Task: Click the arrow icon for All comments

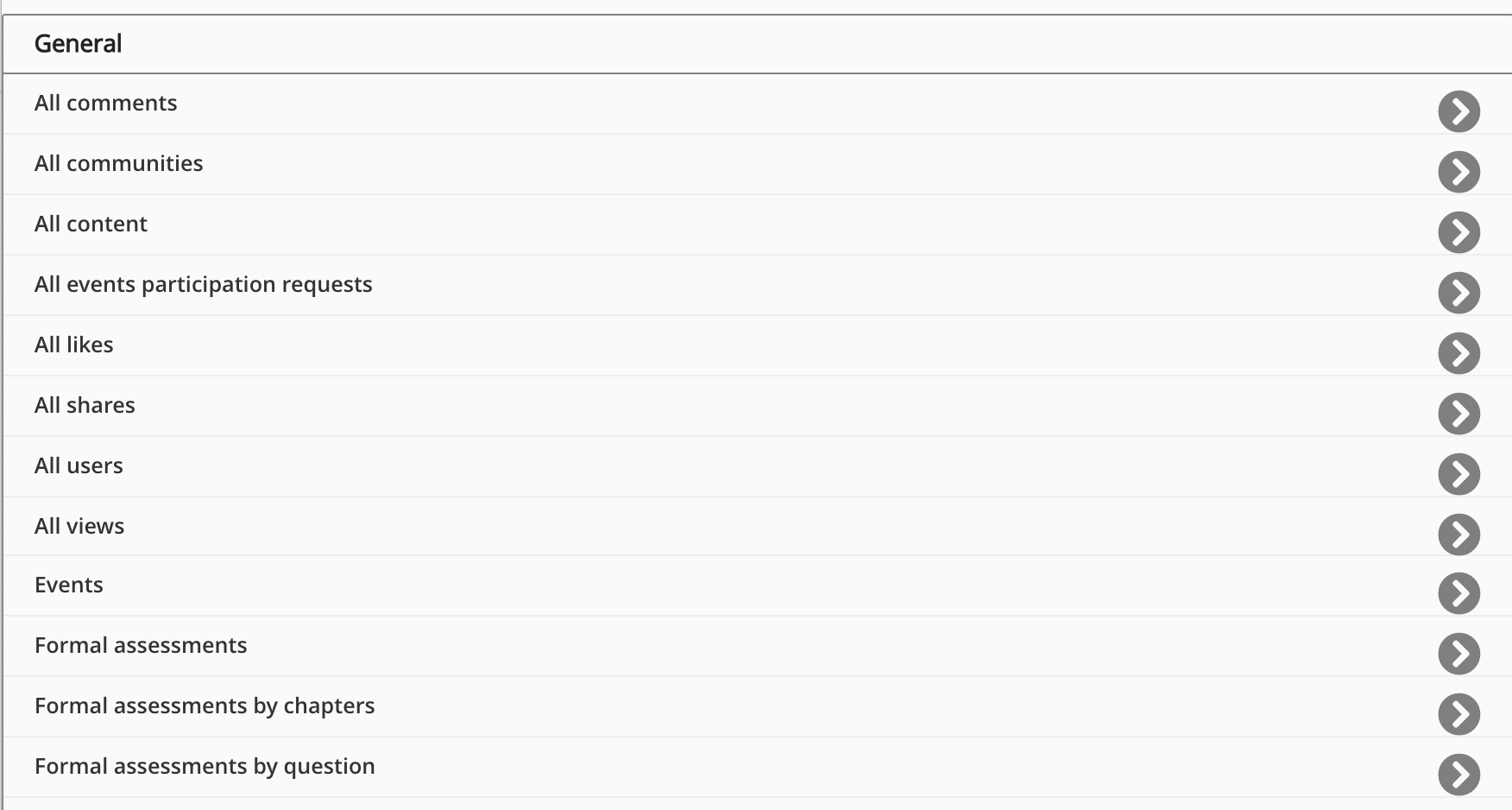Action: pos(1458,111)
